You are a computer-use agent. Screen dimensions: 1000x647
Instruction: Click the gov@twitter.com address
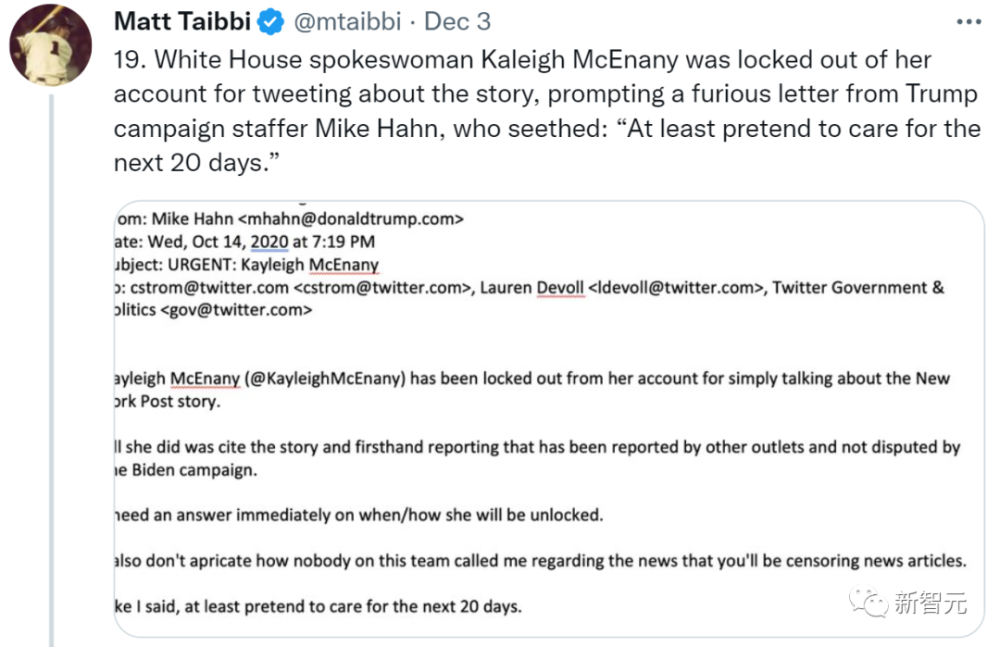click(x=236, y=310)
